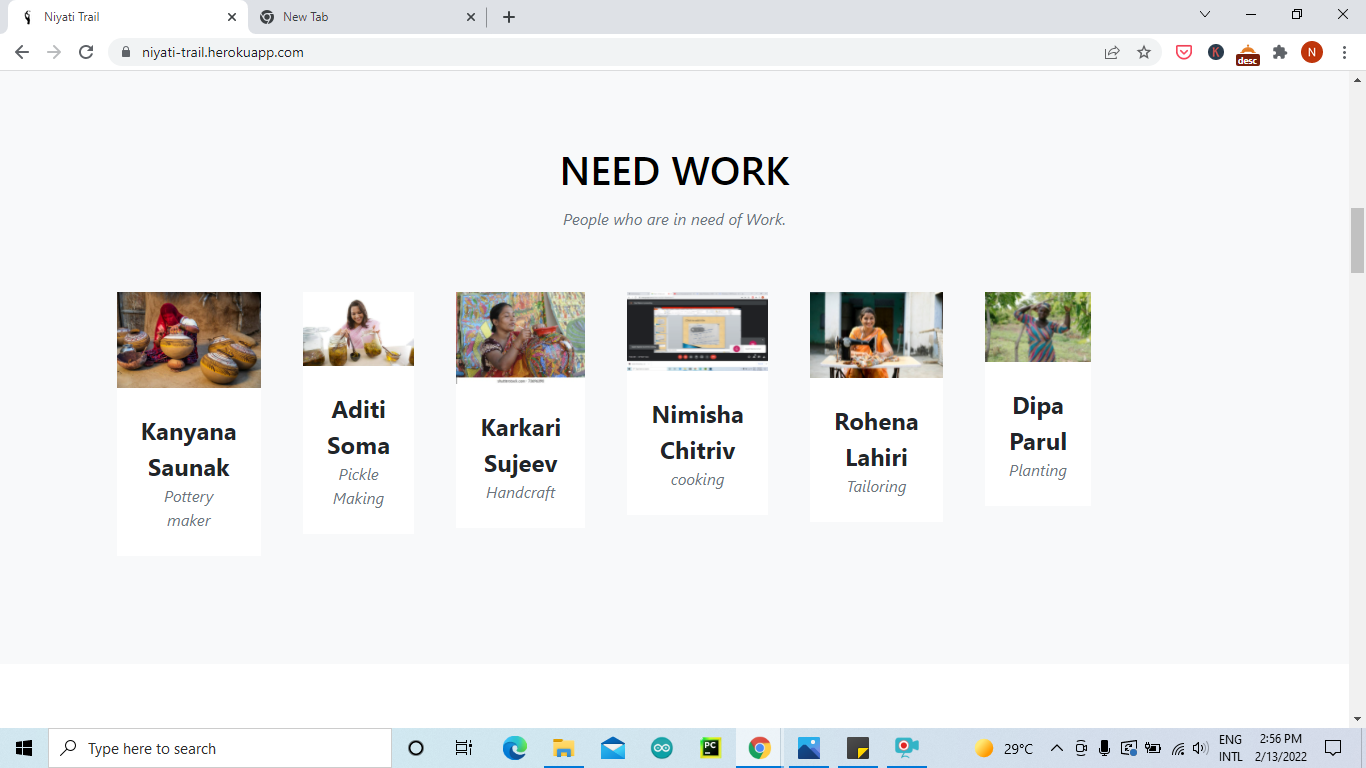This screenshot has width=1366, height=768.
Task: Click Kanyana Saunak's pottery photo
Action: pyautogui.click(x=188, y=339)
